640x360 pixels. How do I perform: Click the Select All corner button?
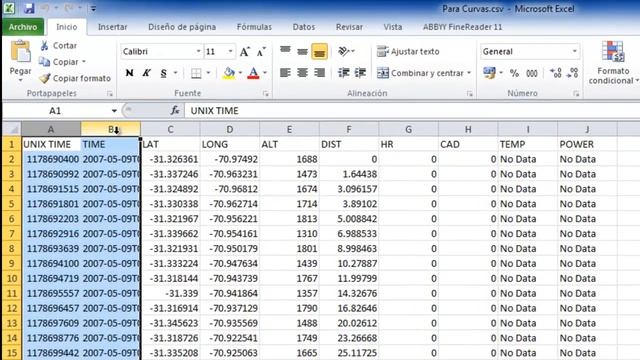(12, 129)
